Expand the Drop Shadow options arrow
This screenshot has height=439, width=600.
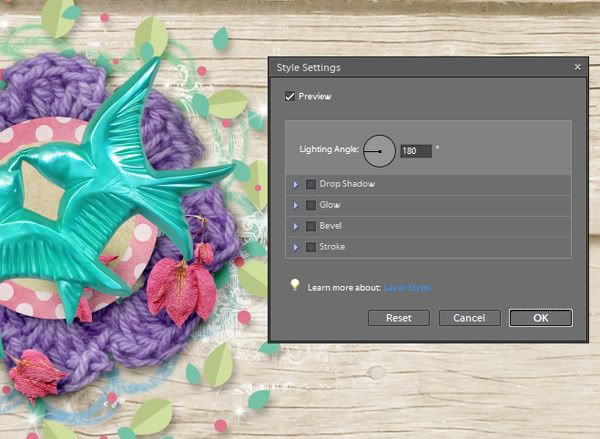295,184
